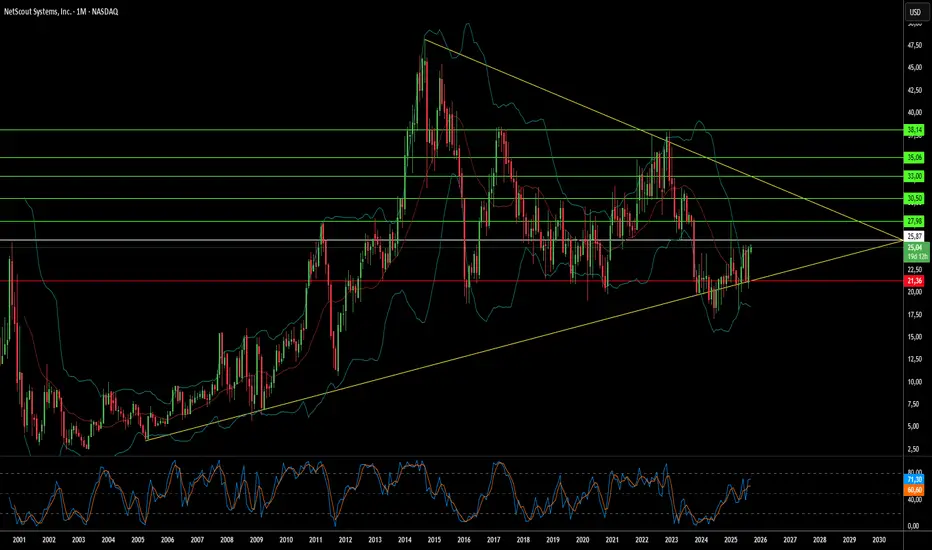Click the 33,00 horizontal line label
The width and height of the screenshot is (932, 550).
click(x=915, y=177)
